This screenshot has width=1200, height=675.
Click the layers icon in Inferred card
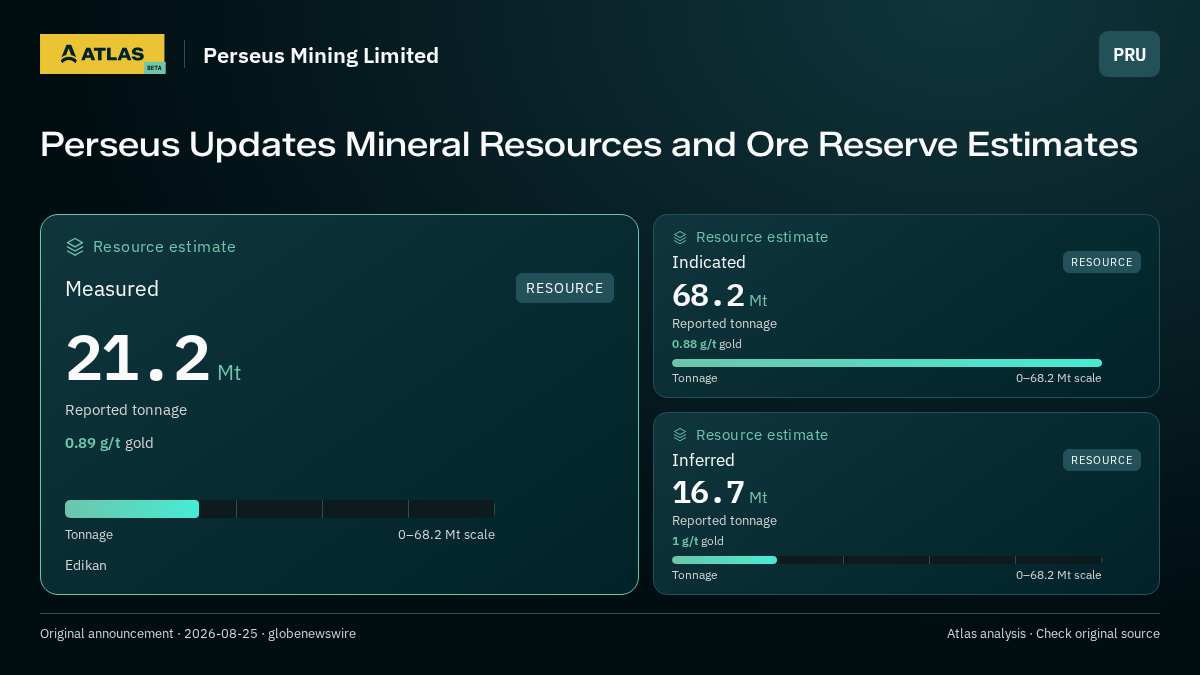680,435
